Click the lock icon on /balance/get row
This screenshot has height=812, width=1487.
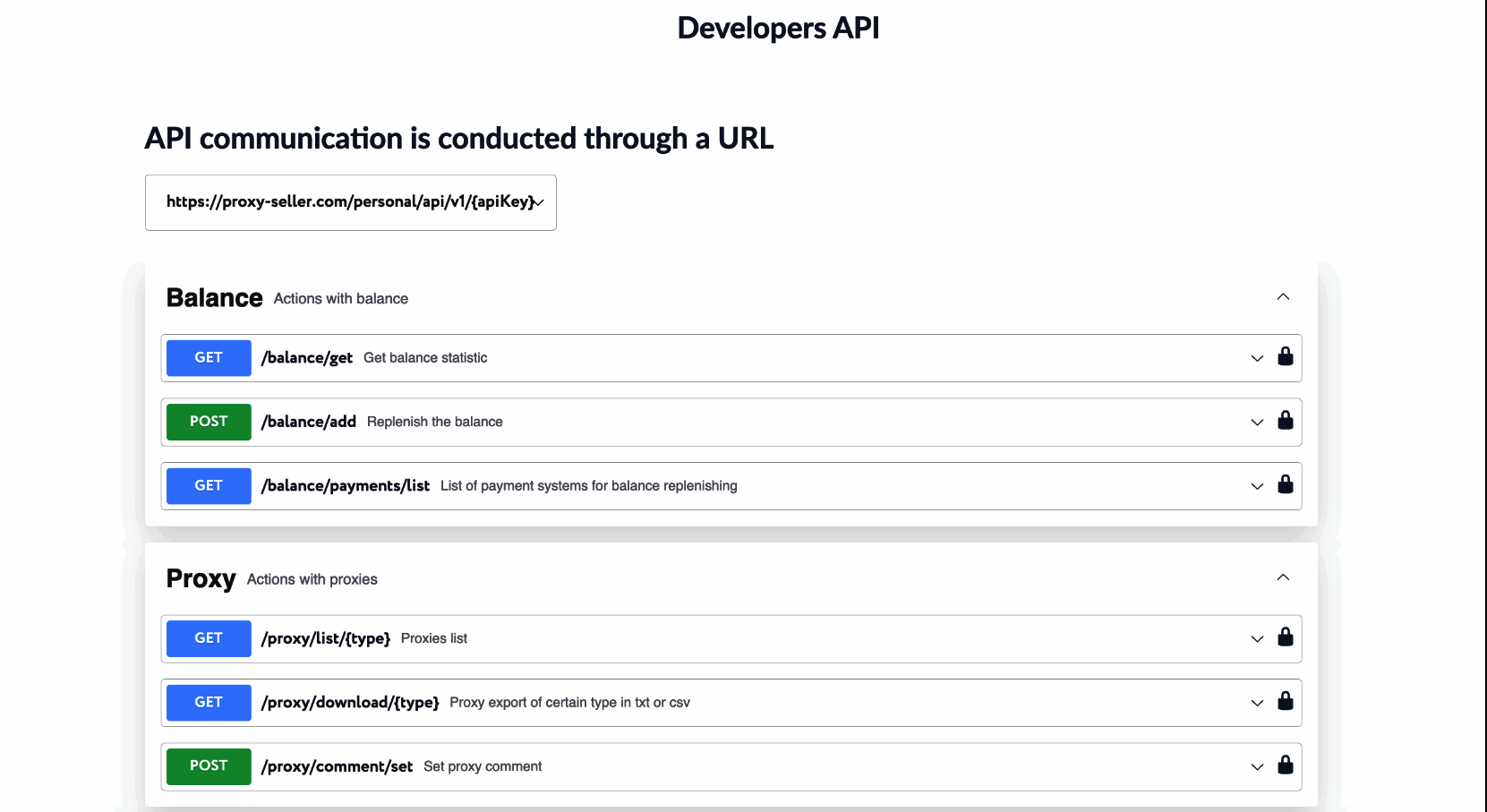(x=1285, y=356)
